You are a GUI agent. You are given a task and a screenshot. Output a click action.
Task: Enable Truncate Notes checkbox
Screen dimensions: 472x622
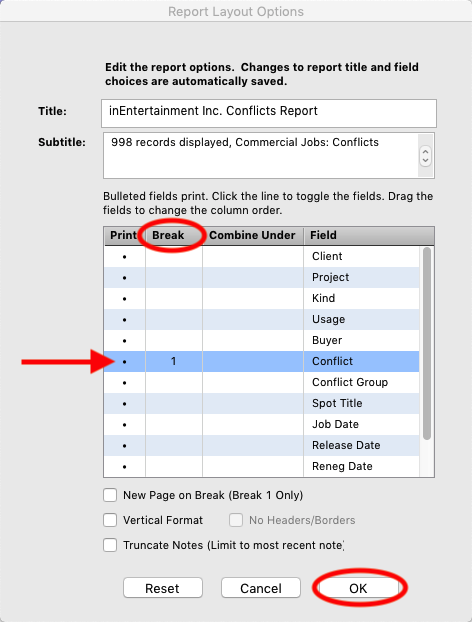point(110,545)
